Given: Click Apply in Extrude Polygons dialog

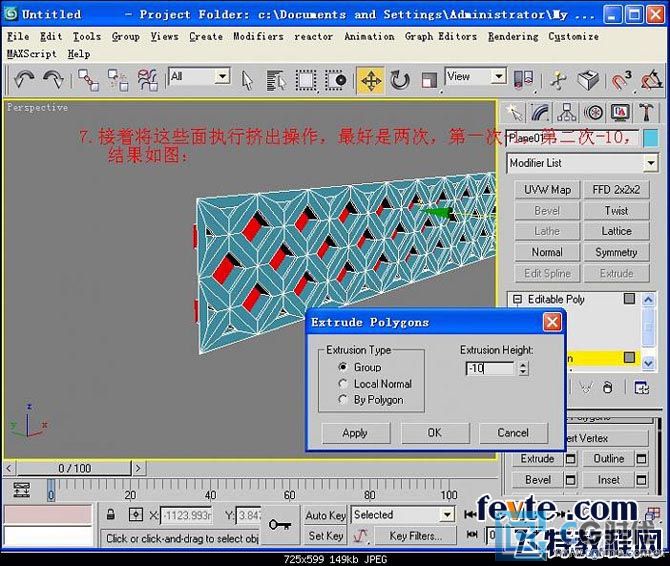Looking at the screenshot, I should point(356,433).
